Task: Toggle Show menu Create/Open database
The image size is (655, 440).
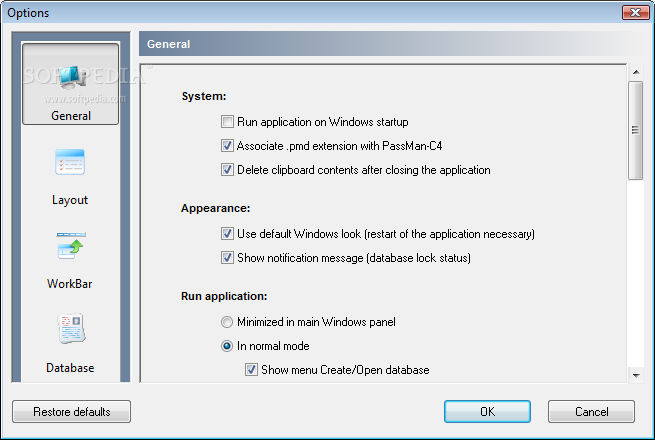Action: pos(251,370)
